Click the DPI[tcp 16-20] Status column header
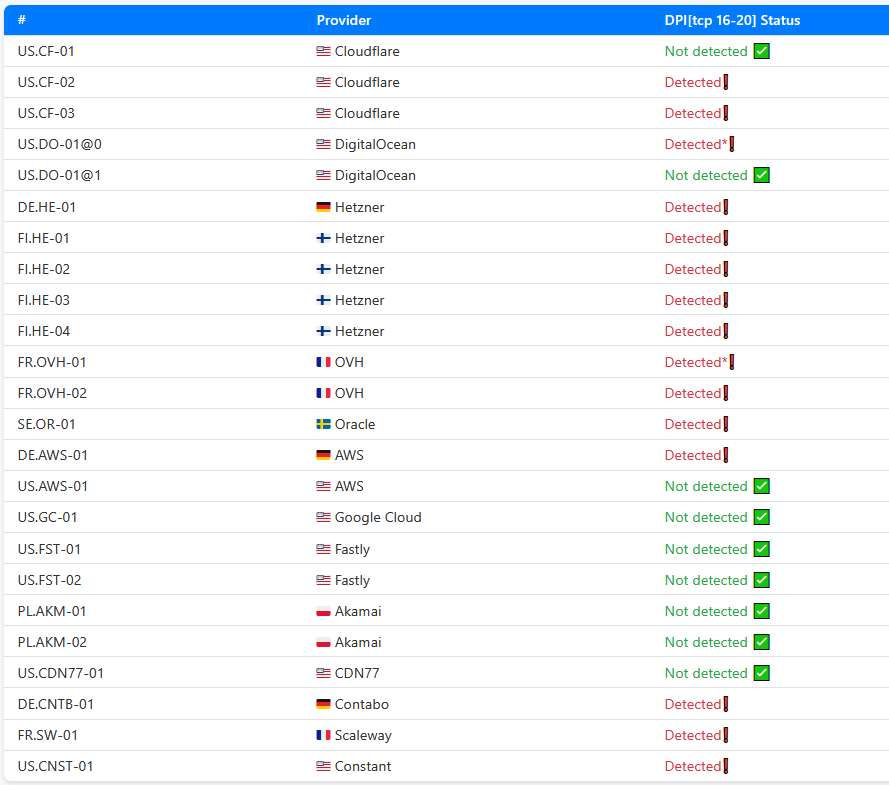Screen dimensions: 889x785 coord(732,20)
